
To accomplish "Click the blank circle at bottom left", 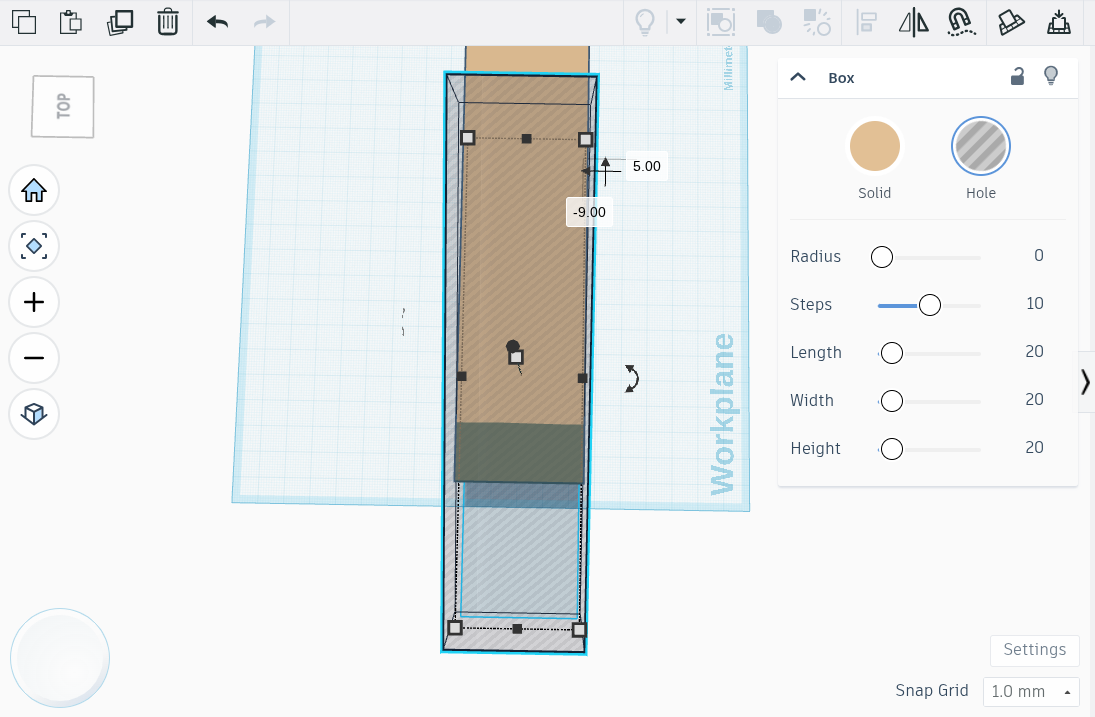I will pyautogui.click(x=60, y=658).
